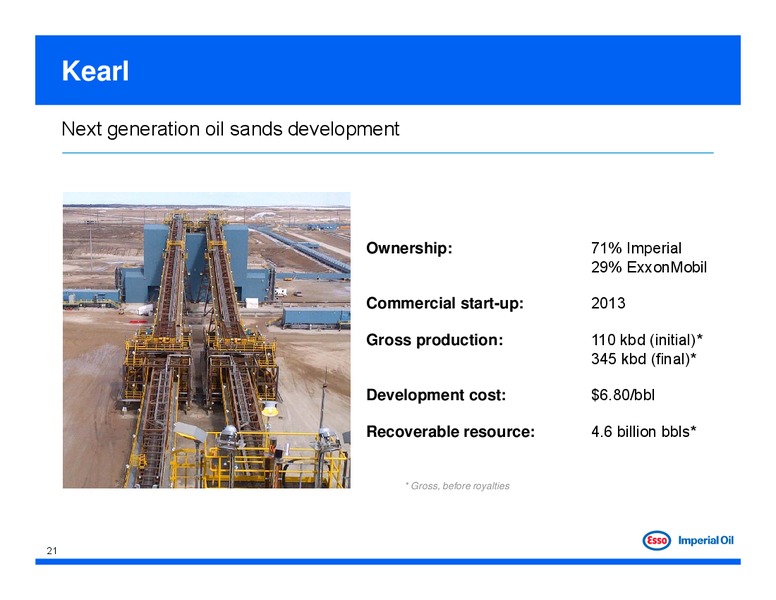The width and height of the screenshot is (776, 600).
Task: Select the '345 kbd (final)*' value
Action: click(643, 359)
